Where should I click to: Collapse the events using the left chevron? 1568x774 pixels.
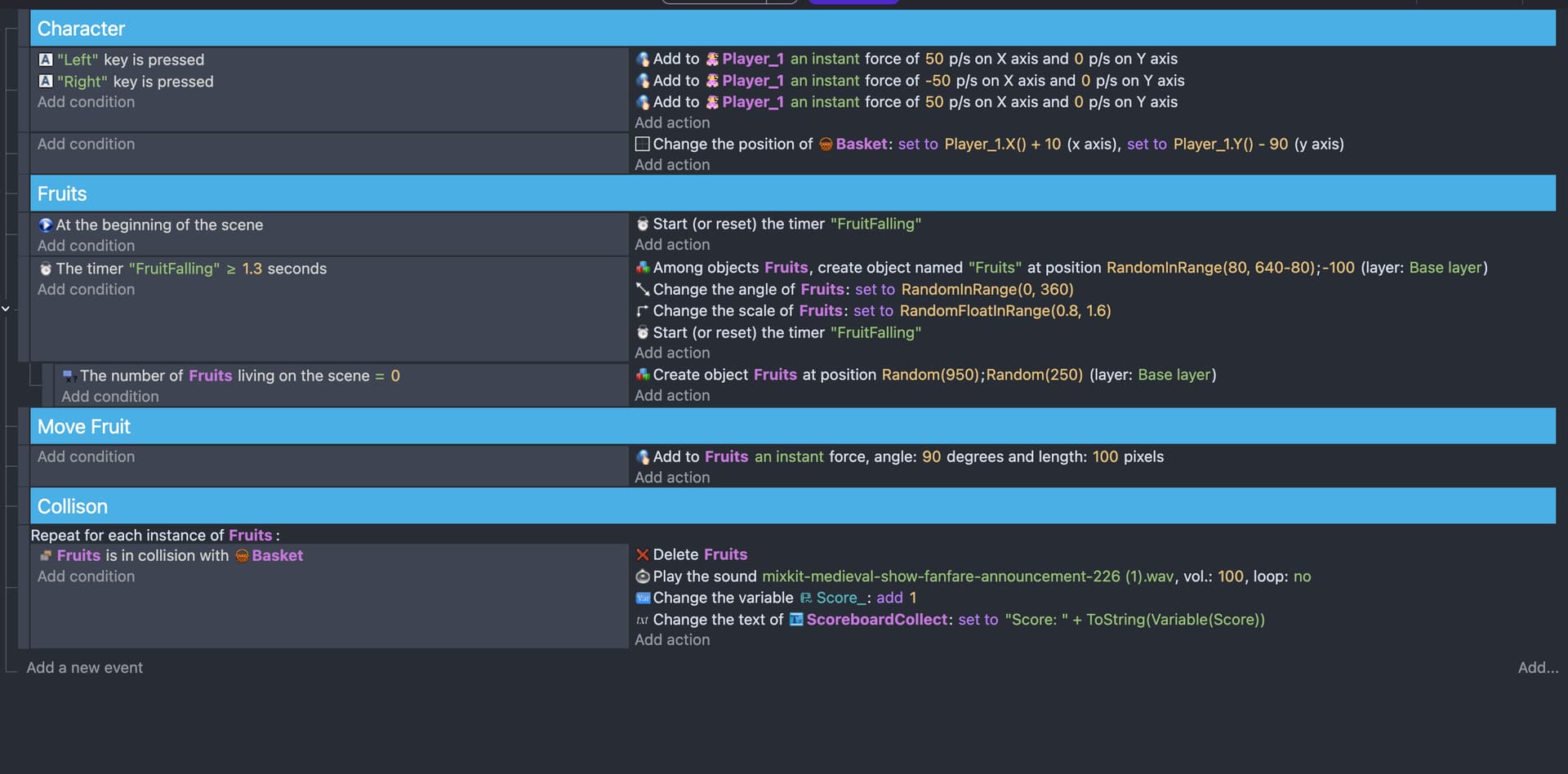tap(6, 309)
